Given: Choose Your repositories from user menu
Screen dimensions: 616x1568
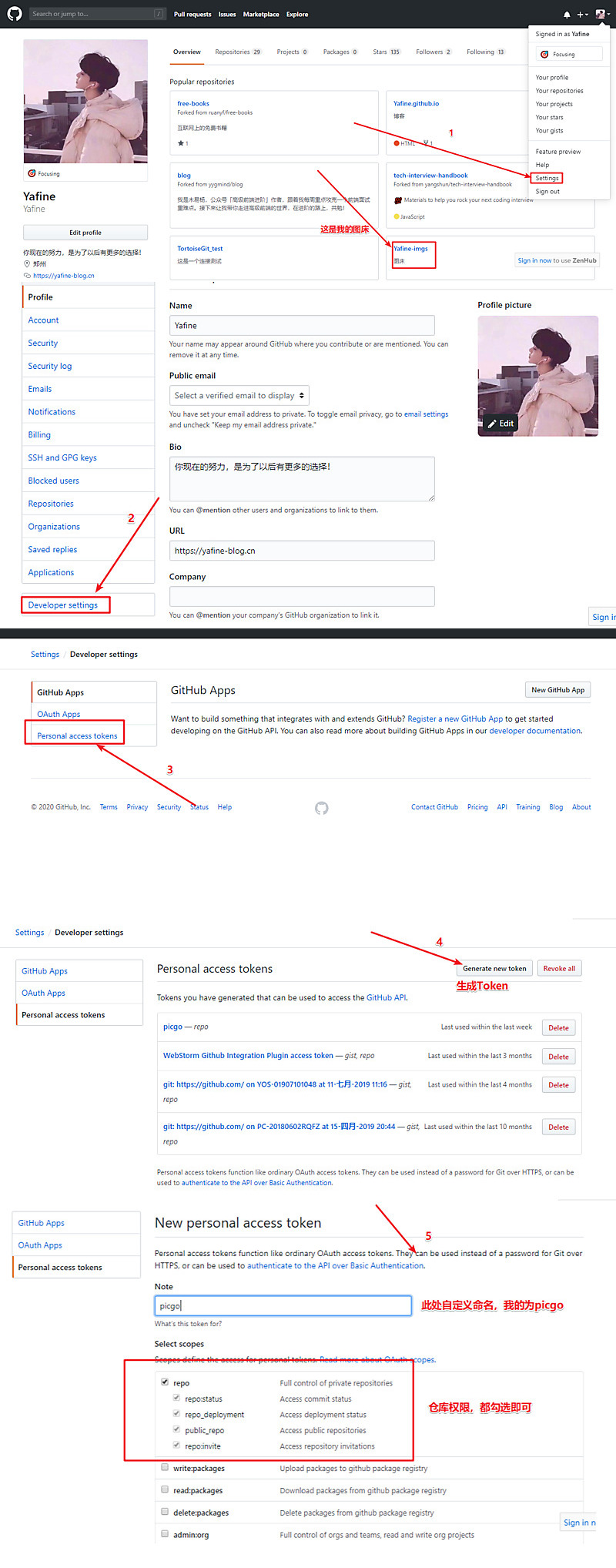Looking at the screenshot, I should [x=560, y=91].
